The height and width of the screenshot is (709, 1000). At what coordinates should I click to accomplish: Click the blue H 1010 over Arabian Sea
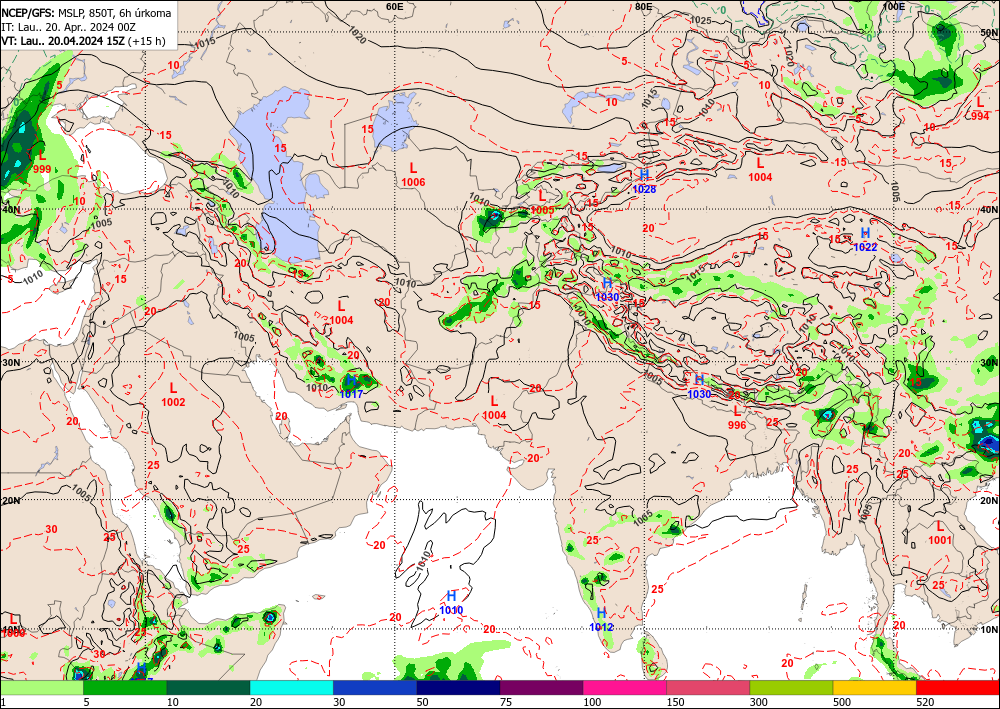tap(452, 603)
